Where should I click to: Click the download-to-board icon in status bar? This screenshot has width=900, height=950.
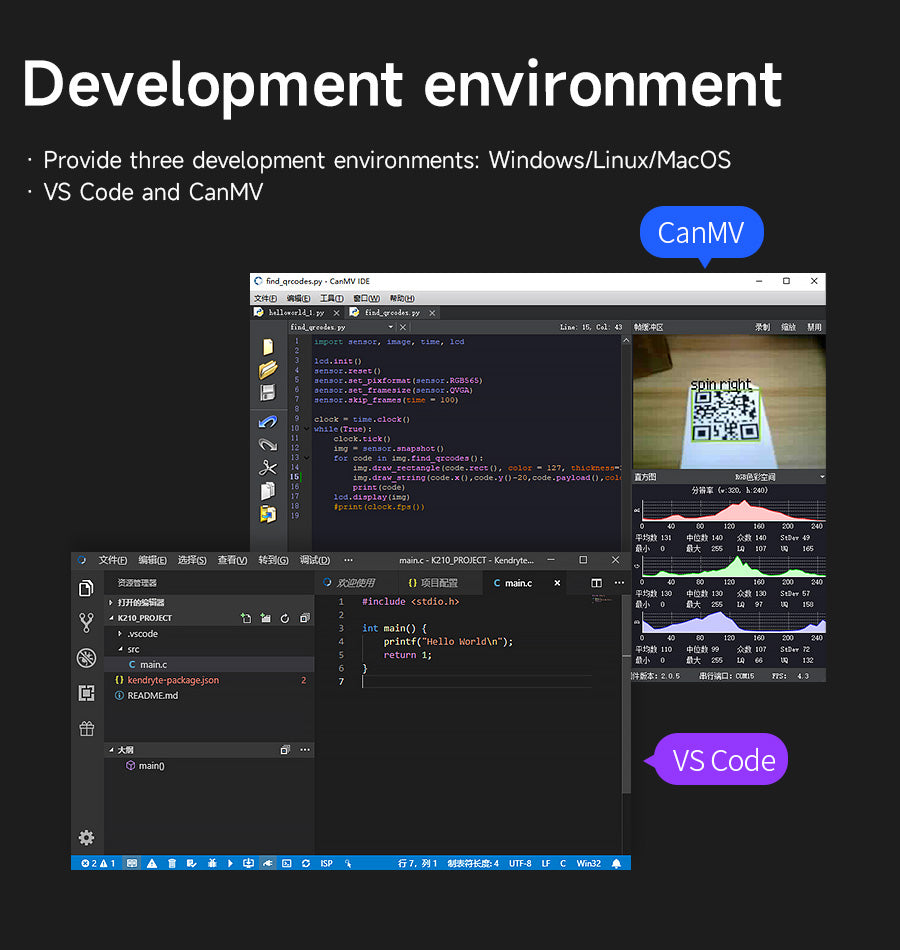point(248,863)
